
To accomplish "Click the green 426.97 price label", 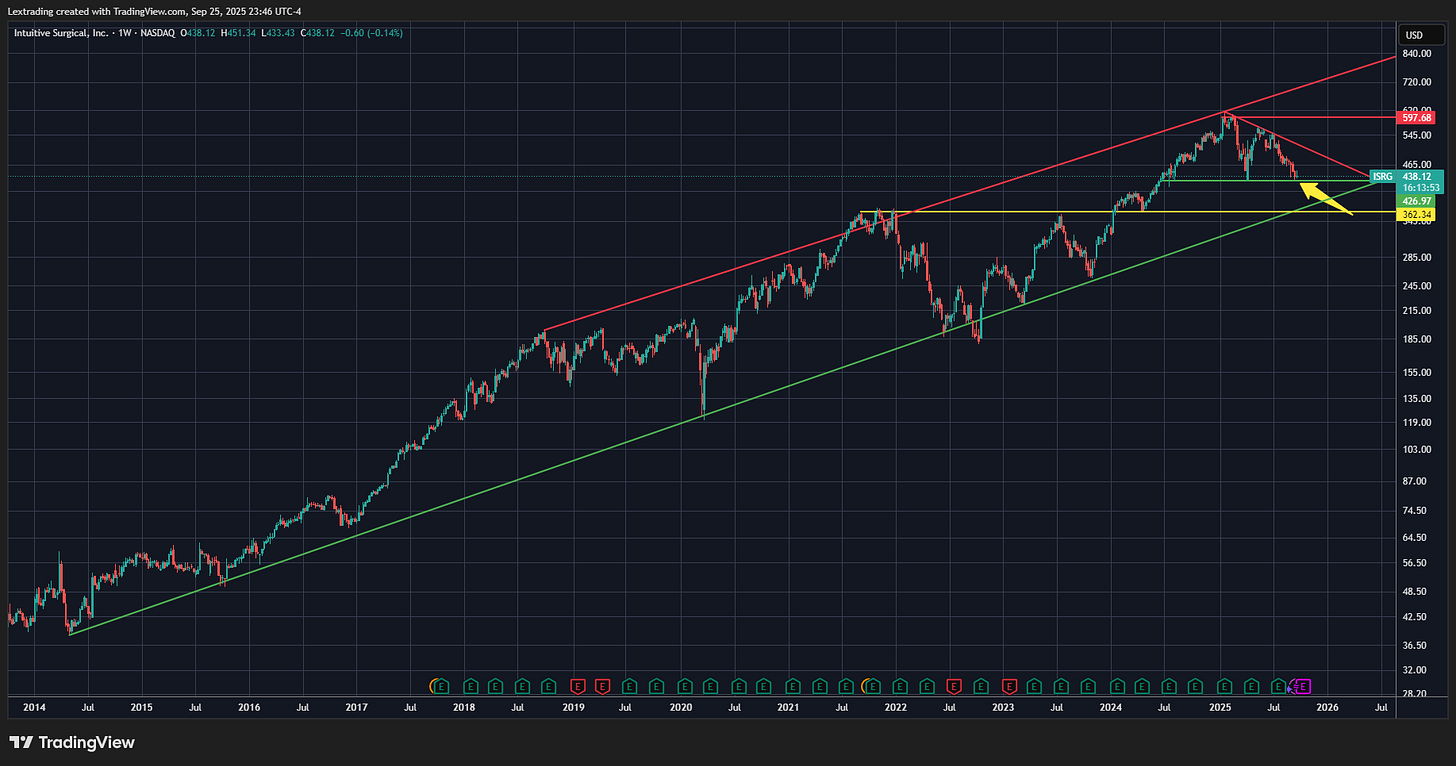I will click(1418, 201).
